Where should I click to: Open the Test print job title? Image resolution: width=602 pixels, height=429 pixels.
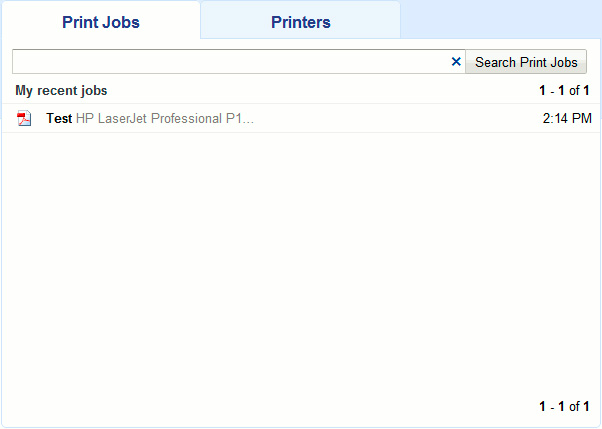[x=59, y=118]
